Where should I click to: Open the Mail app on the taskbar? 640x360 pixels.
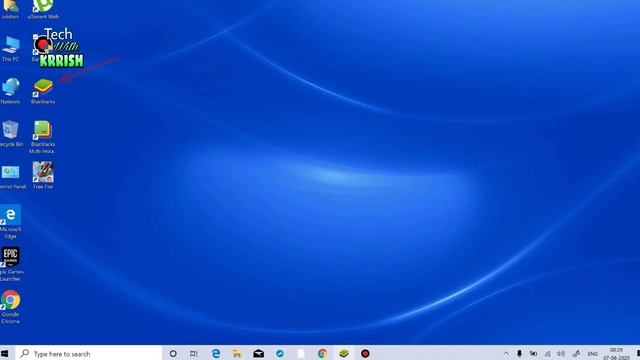tap(258, 353)
